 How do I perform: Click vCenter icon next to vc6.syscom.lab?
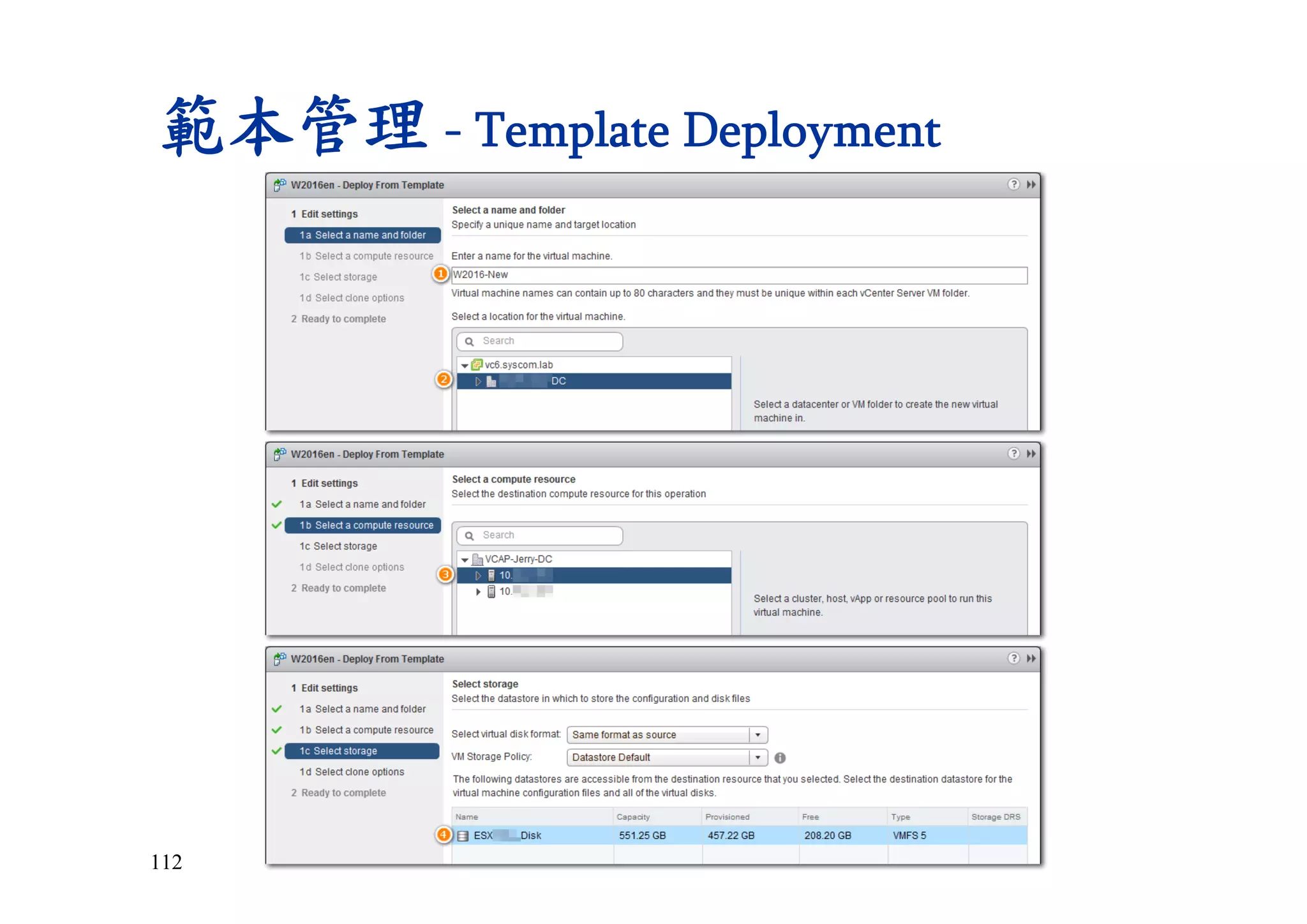pyautogui.click(x=477, y=365)
